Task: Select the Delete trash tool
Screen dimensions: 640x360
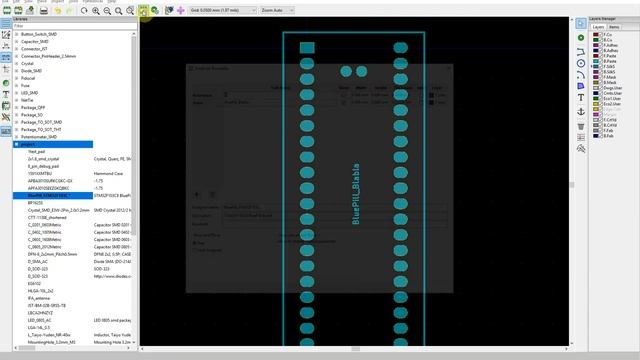Action: tap(581, 126)
